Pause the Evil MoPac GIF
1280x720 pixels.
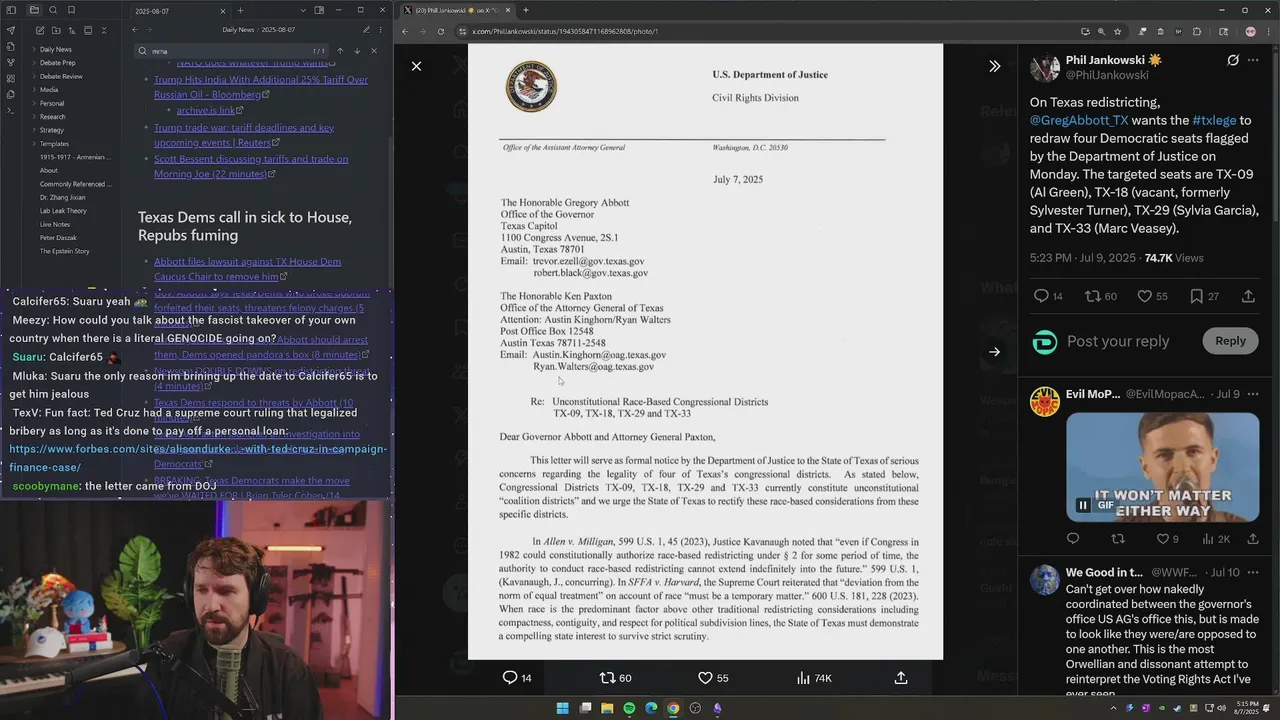pos(1082,505)
